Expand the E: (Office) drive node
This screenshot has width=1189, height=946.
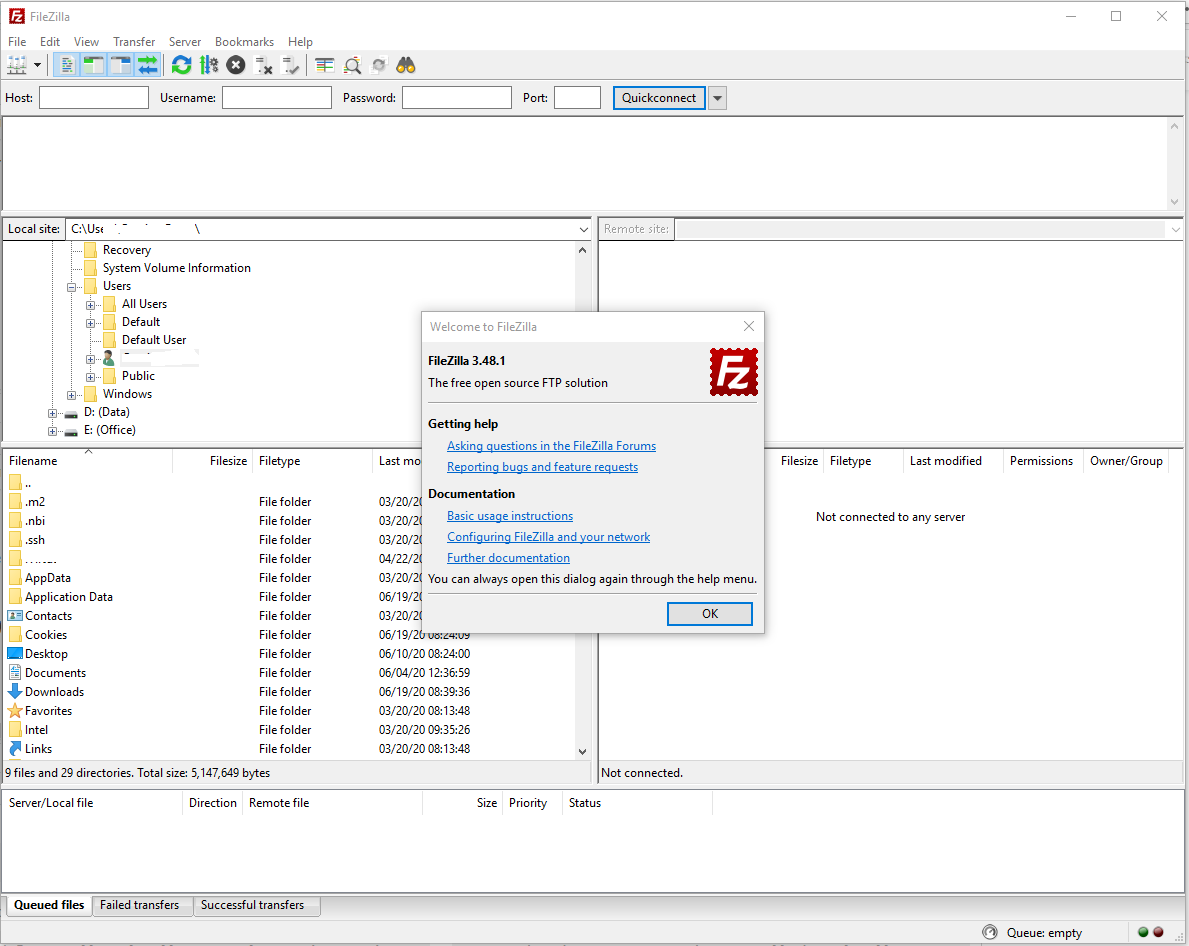pos(52,431)
